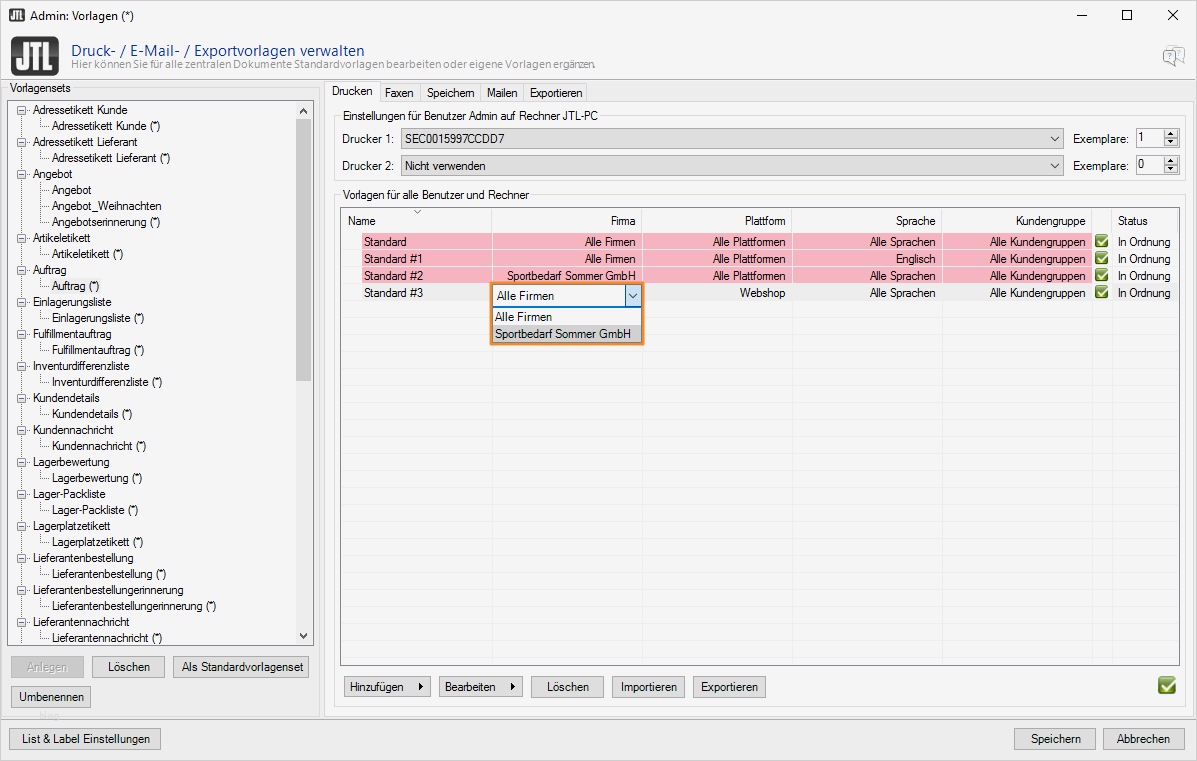Click green status check for Standard #2
This screenshot has height=761, width=1197.
[x=1102, y=276]
